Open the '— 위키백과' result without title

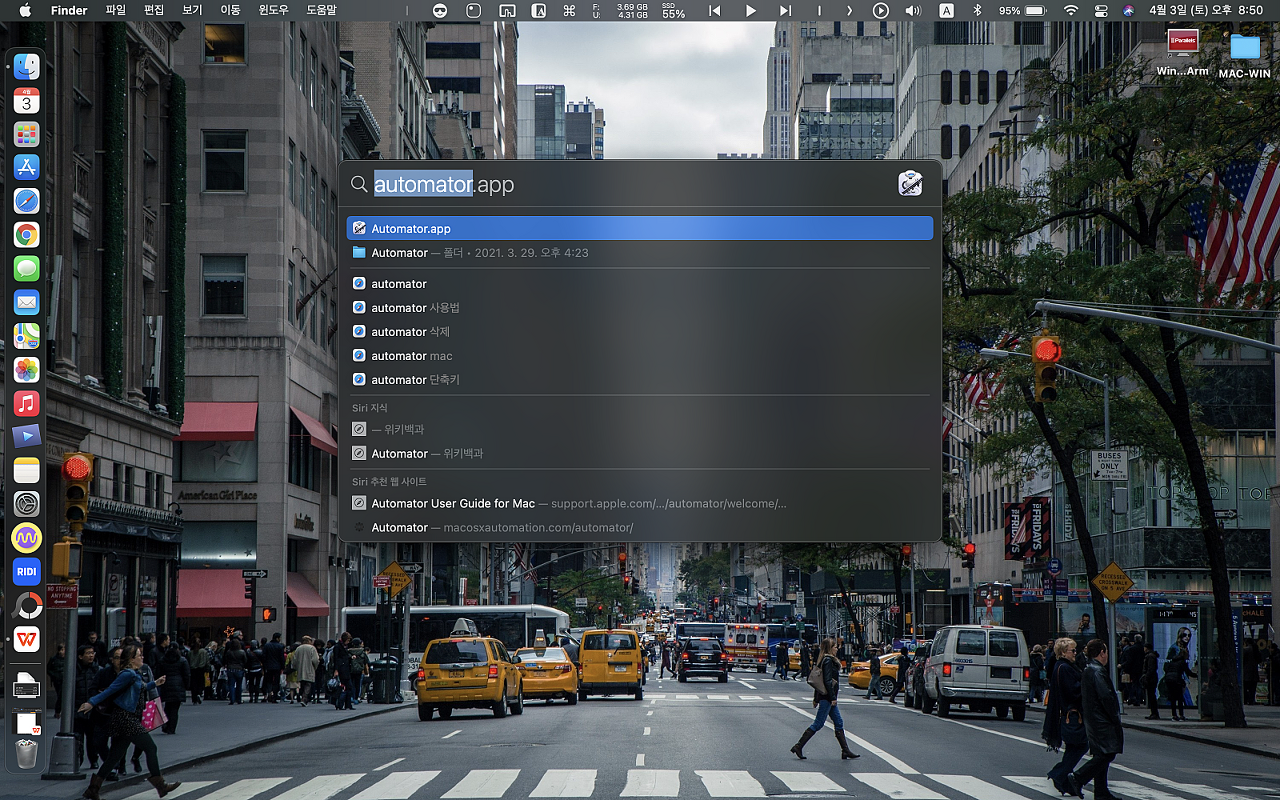coord(640,429)
